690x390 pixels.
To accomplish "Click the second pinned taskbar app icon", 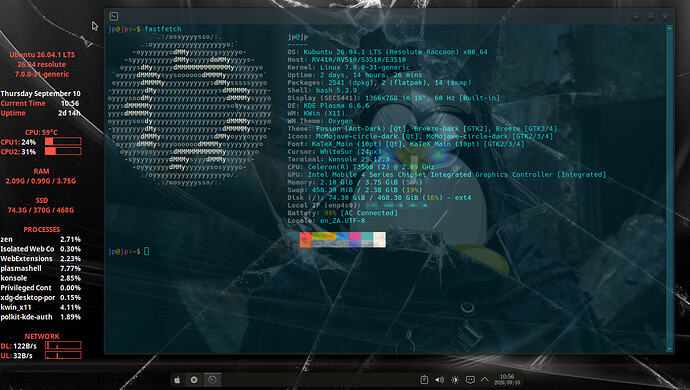I will 194,380.
